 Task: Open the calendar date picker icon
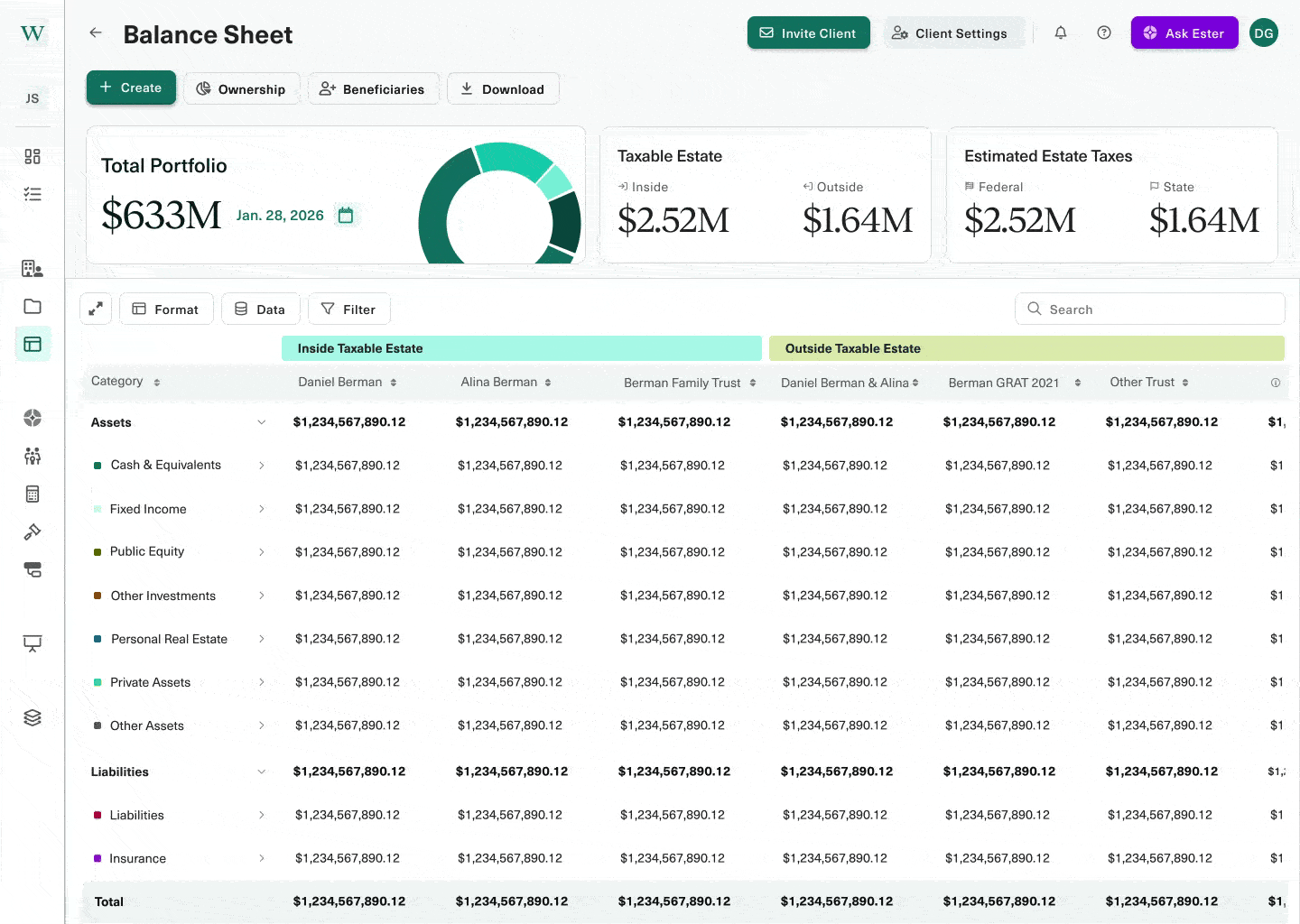tap(346, 216)
